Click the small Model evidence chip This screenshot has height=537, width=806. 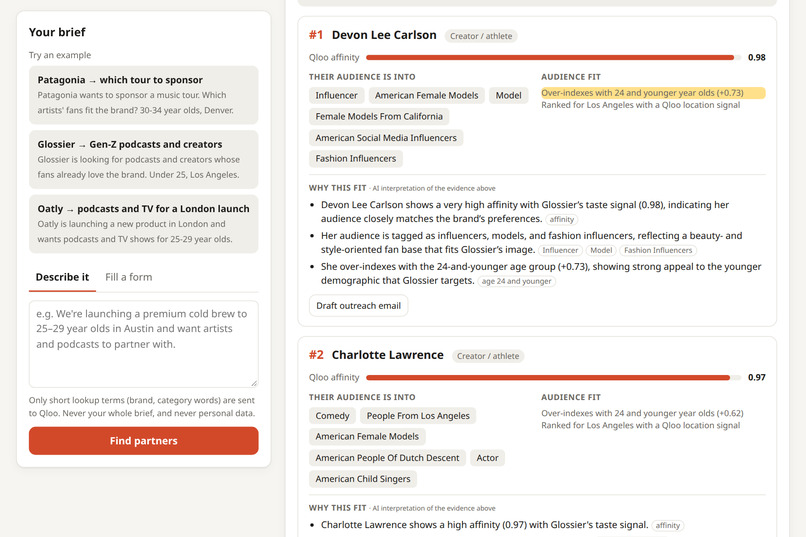coord(601,250)
